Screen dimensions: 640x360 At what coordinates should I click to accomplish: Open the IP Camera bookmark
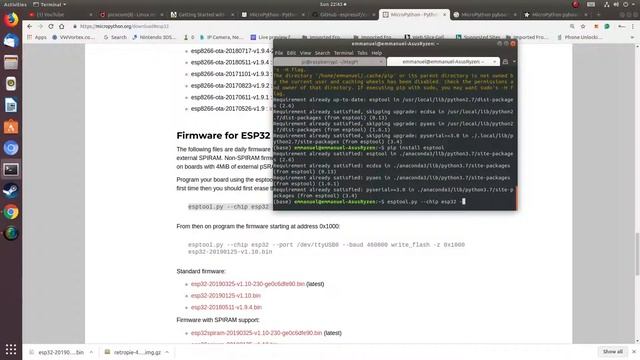click(222, 37)
